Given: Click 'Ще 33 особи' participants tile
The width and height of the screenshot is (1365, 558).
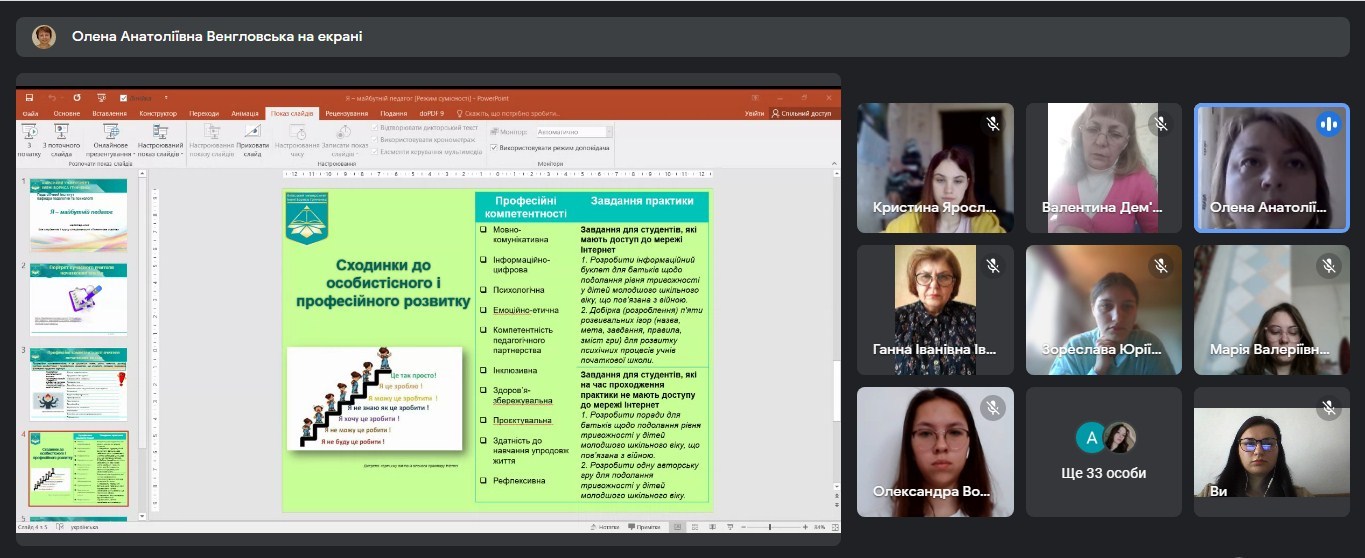Looking at the screenshot, I should point(1103,452).
